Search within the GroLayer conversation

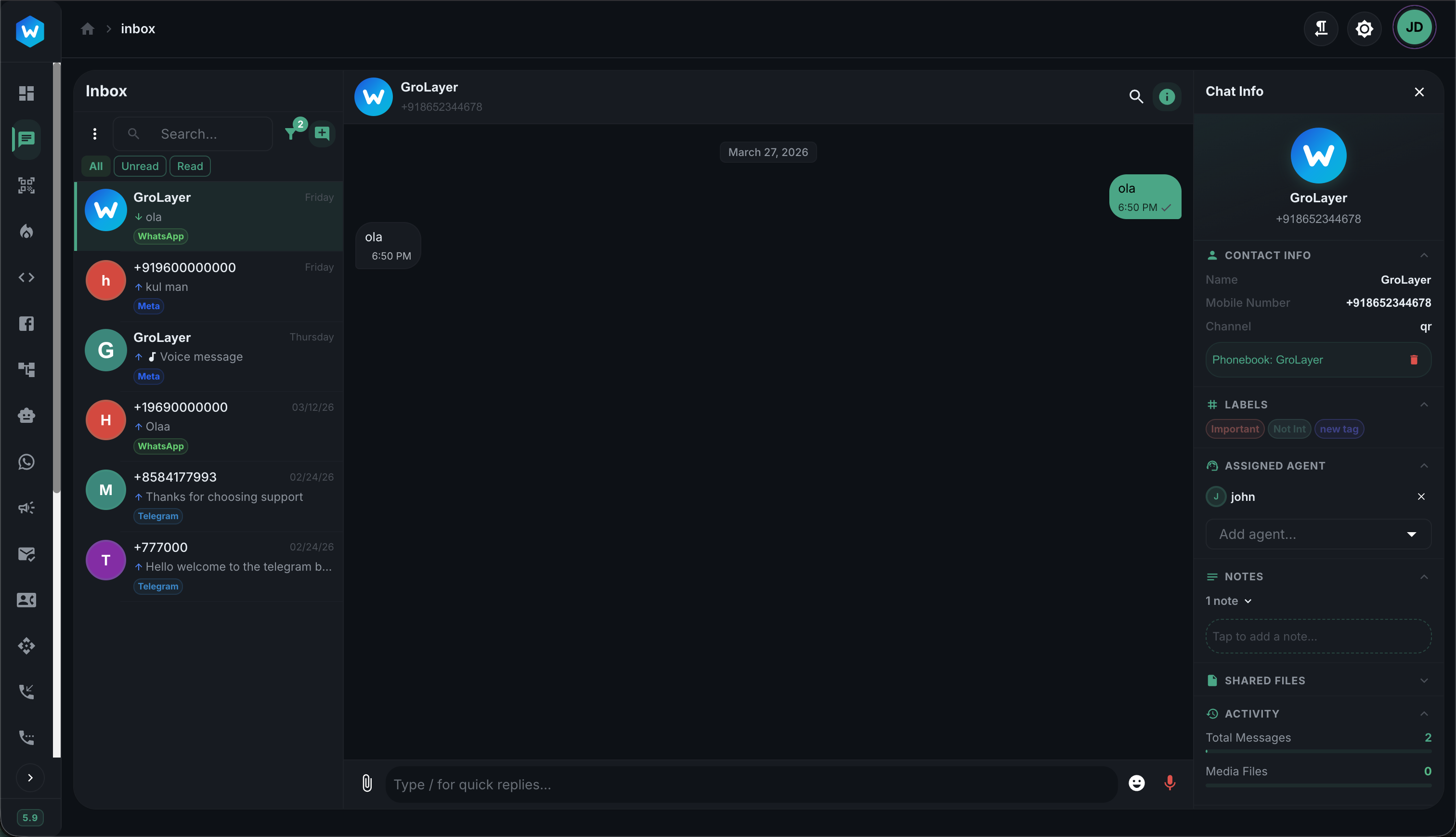point(1136,97)
